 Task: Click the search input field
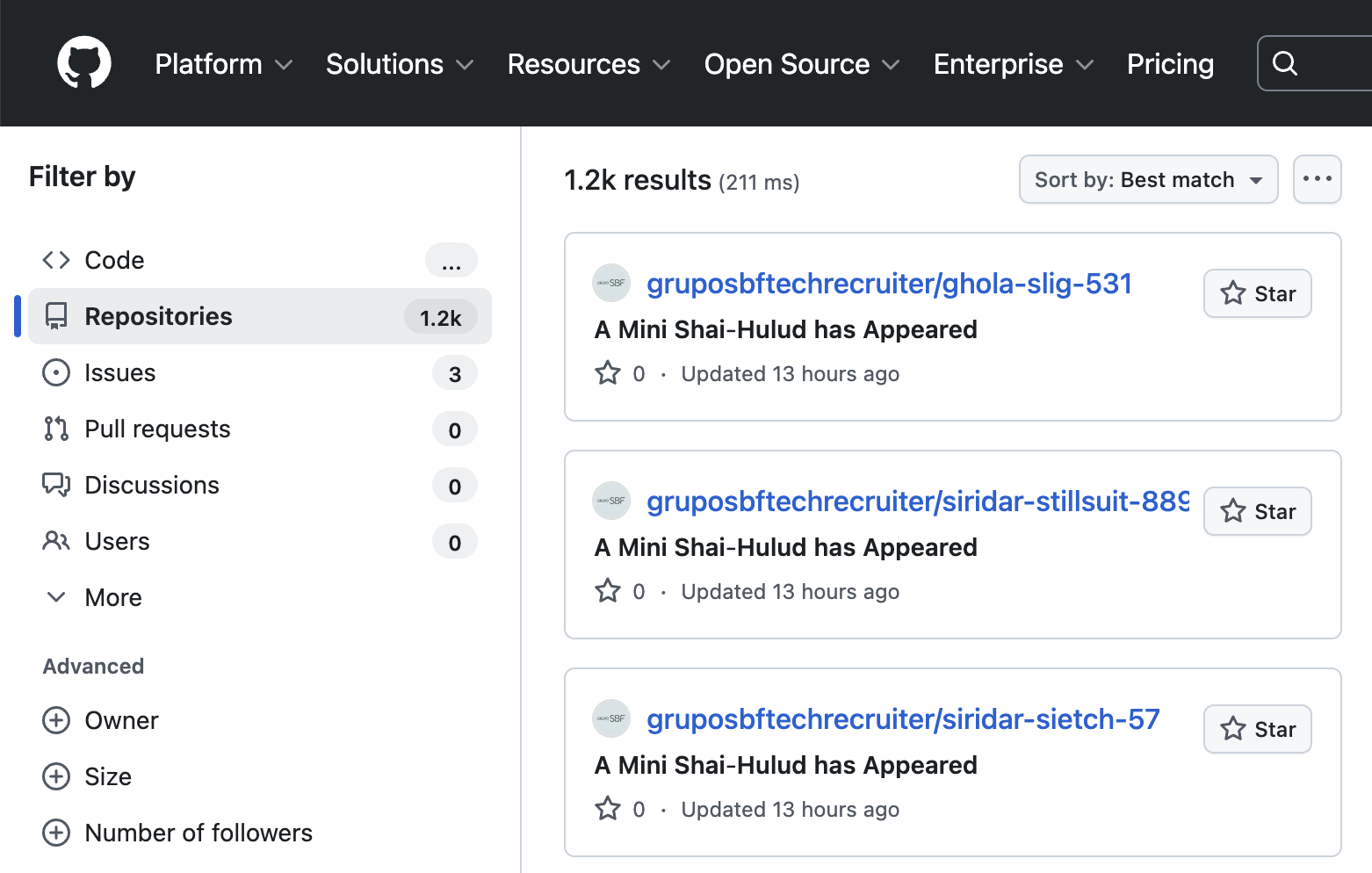(1315, 63)
